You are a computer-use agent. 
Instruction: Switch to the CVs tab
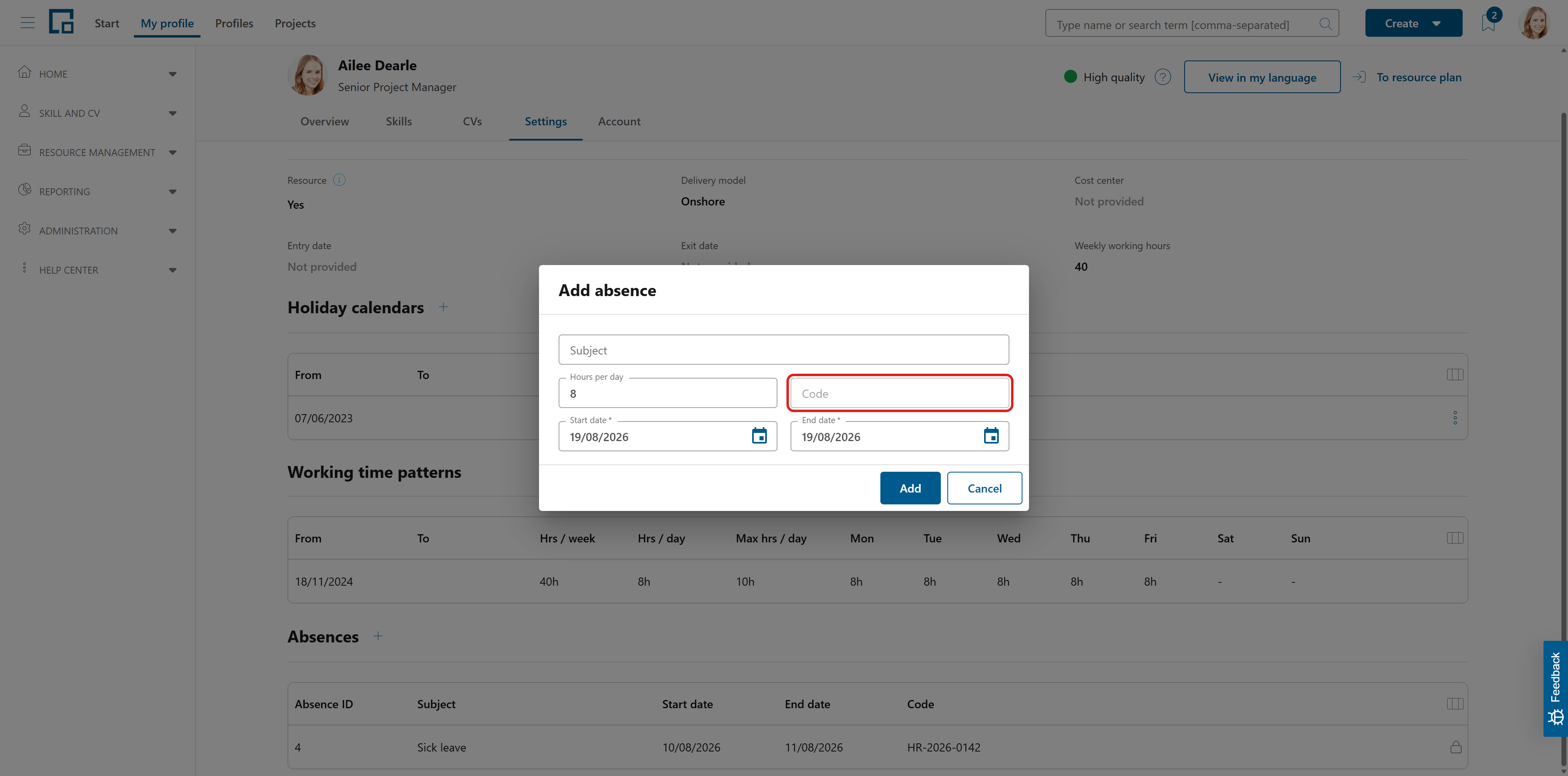point(472,122)
